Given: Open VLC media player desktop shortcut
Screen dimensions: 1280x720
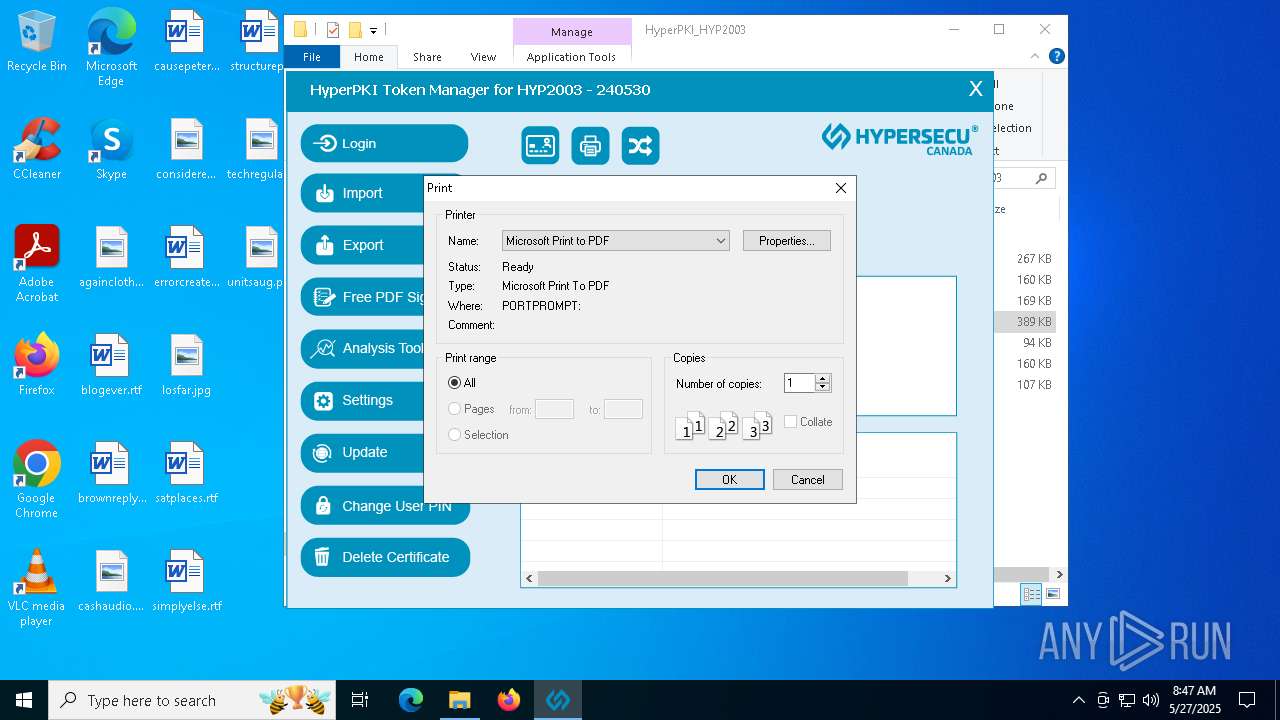Looking at the screenshot, I should pos(37,587).
